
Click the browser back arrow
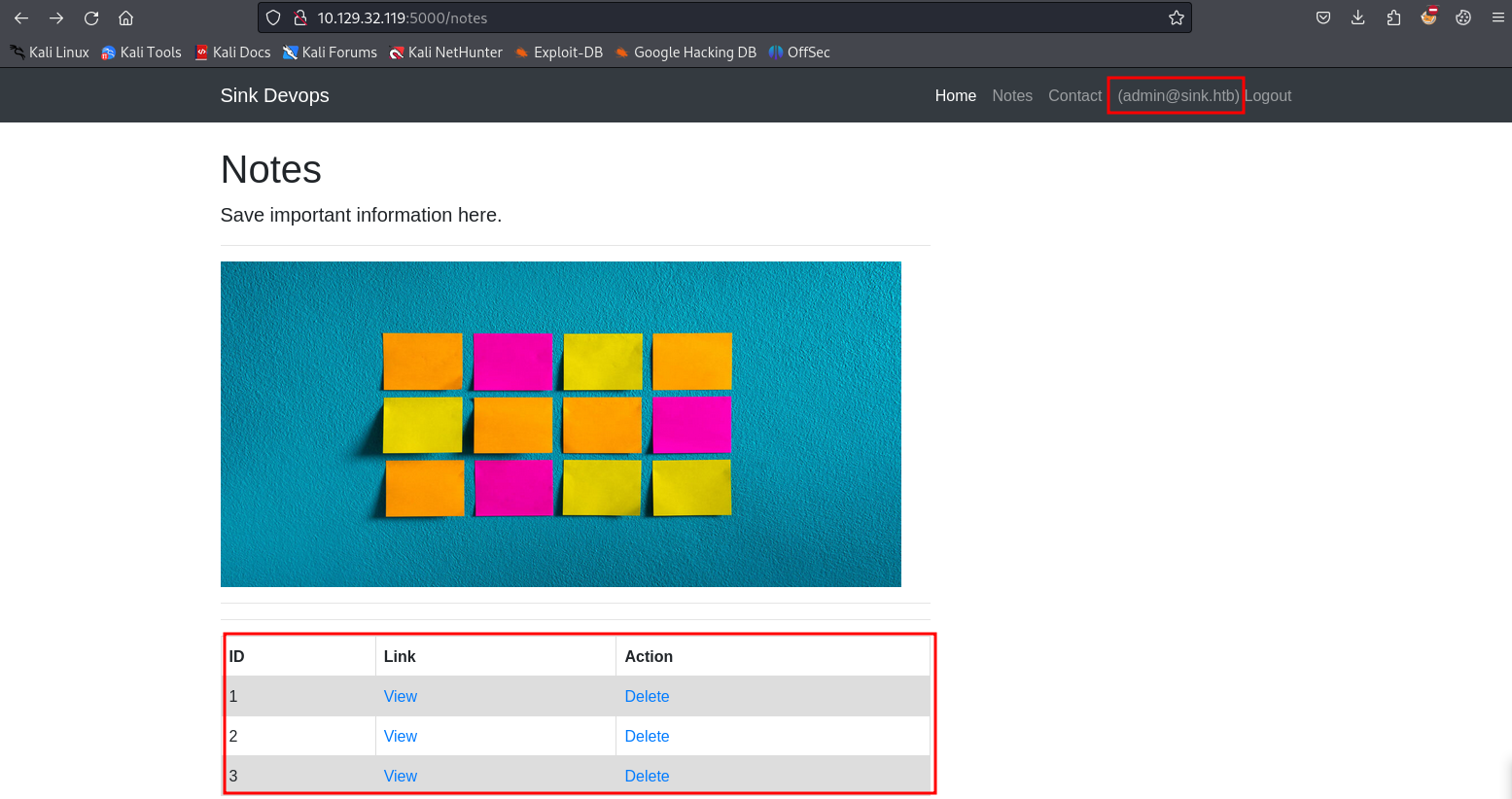[x=21, y=17]
